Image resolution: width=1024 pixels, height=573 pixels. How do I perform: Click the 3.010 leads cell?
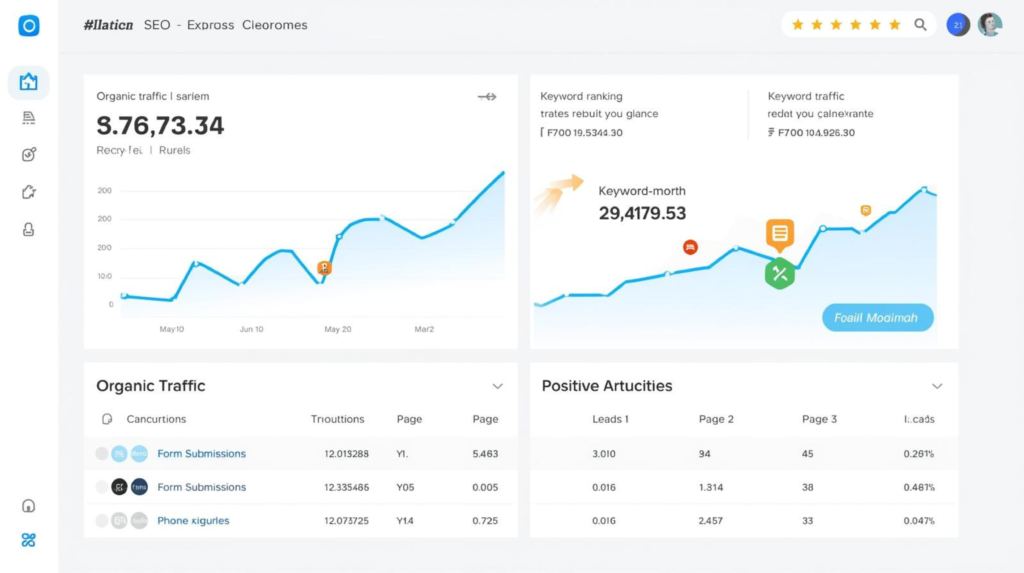click(603, 453)
